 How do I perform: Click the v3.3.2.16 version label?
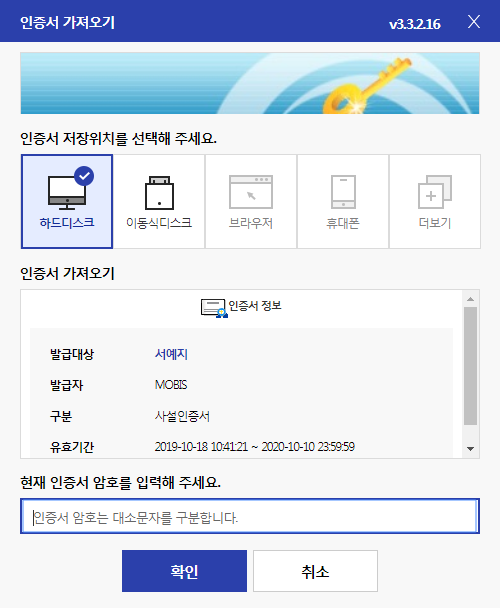pyautogui.click(x=415, y=24)
